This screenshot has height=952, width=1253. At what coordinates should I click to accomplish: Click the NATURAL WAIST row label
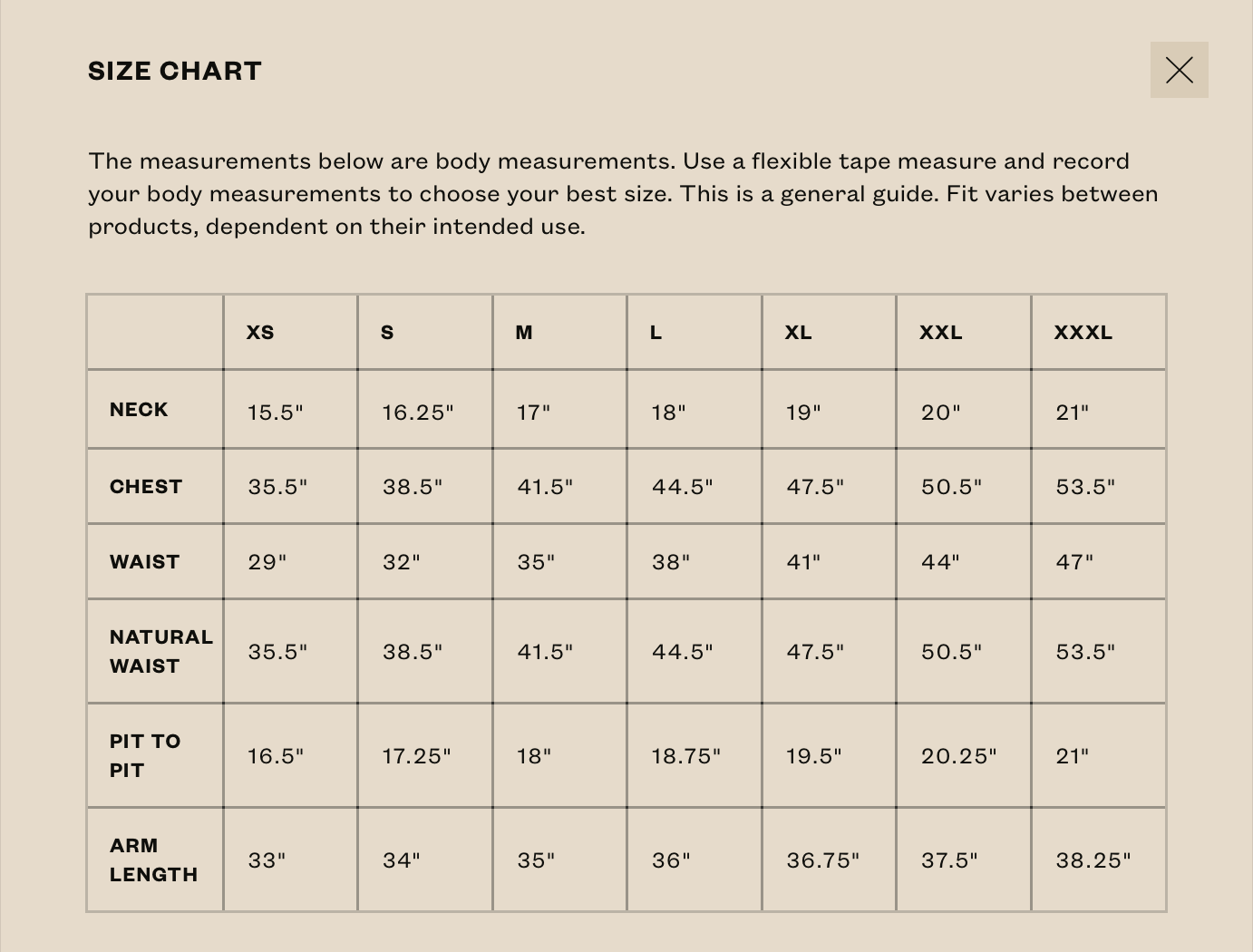tap(160, 652)
